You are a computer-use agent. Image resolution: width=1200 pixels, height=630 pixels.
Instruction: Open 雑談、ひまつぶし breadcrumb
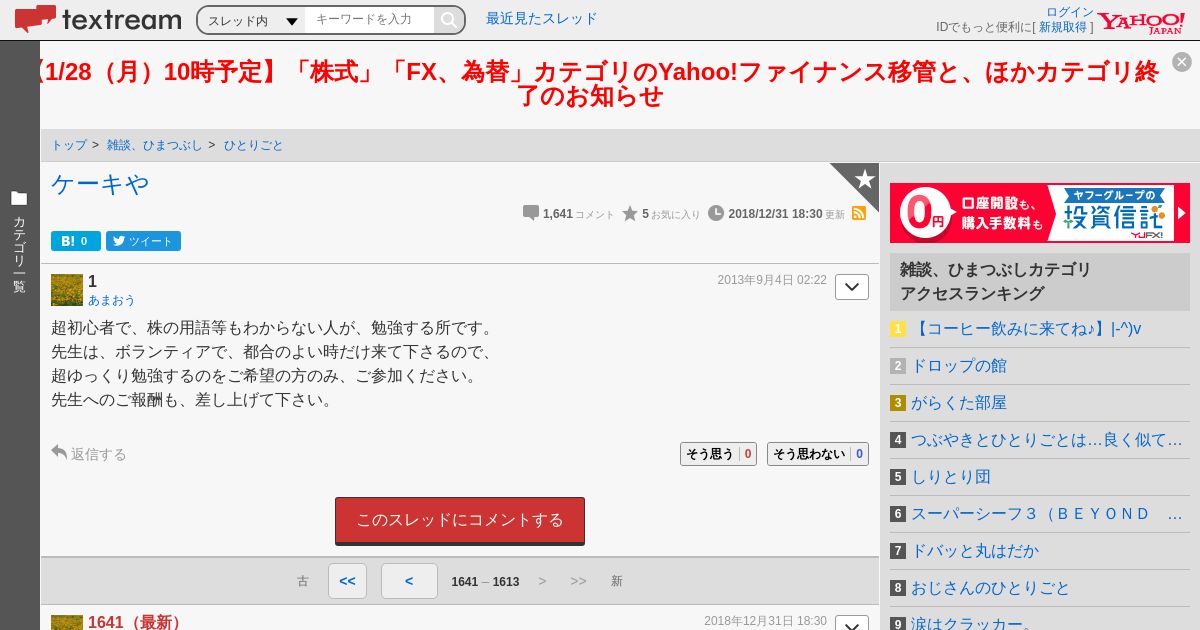click(x=154, y=145)
